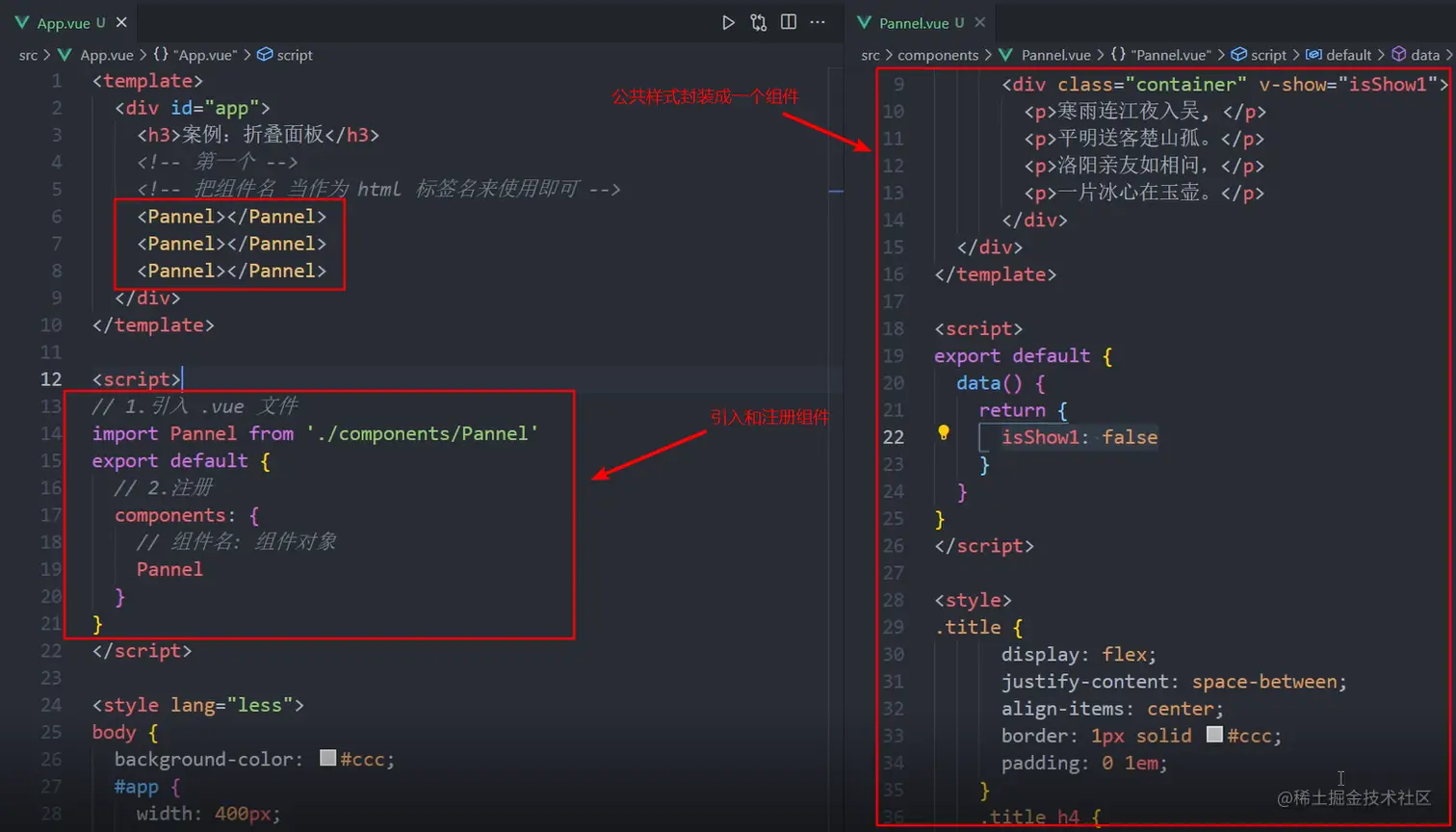The image size is (1456, 832).
Task: Click line number 12 in App.vue gutter
Action: click(x=51, y=379)
